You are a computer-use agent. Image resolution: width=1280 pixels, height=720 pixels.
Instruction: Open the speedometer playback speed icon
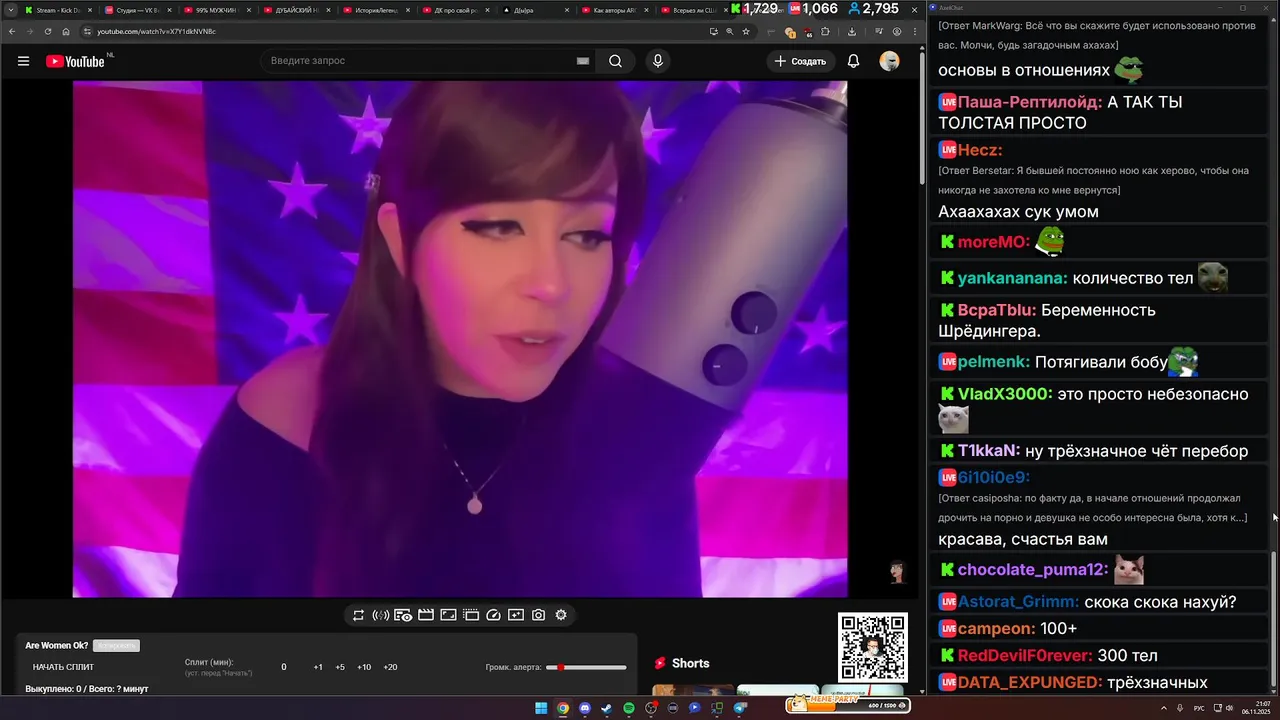(493, 615)
